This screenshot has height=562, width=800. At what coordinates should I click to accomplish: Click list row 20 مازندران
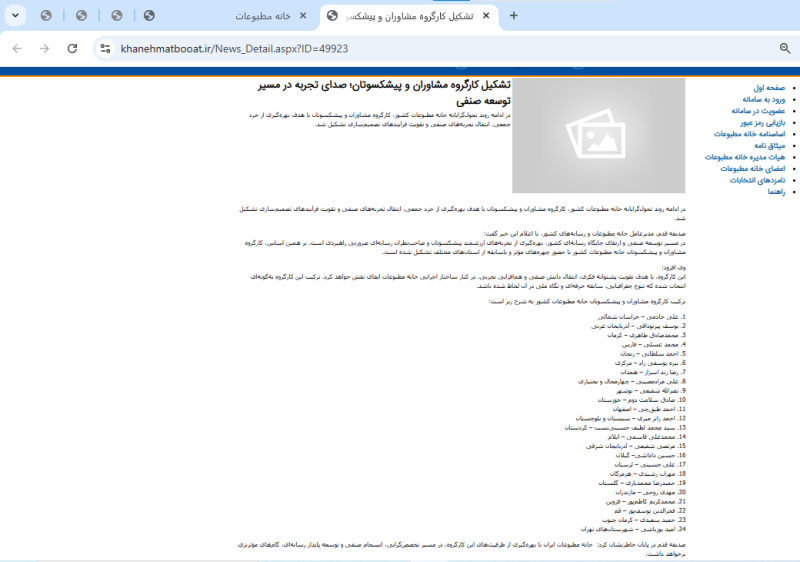click(651, 493)
